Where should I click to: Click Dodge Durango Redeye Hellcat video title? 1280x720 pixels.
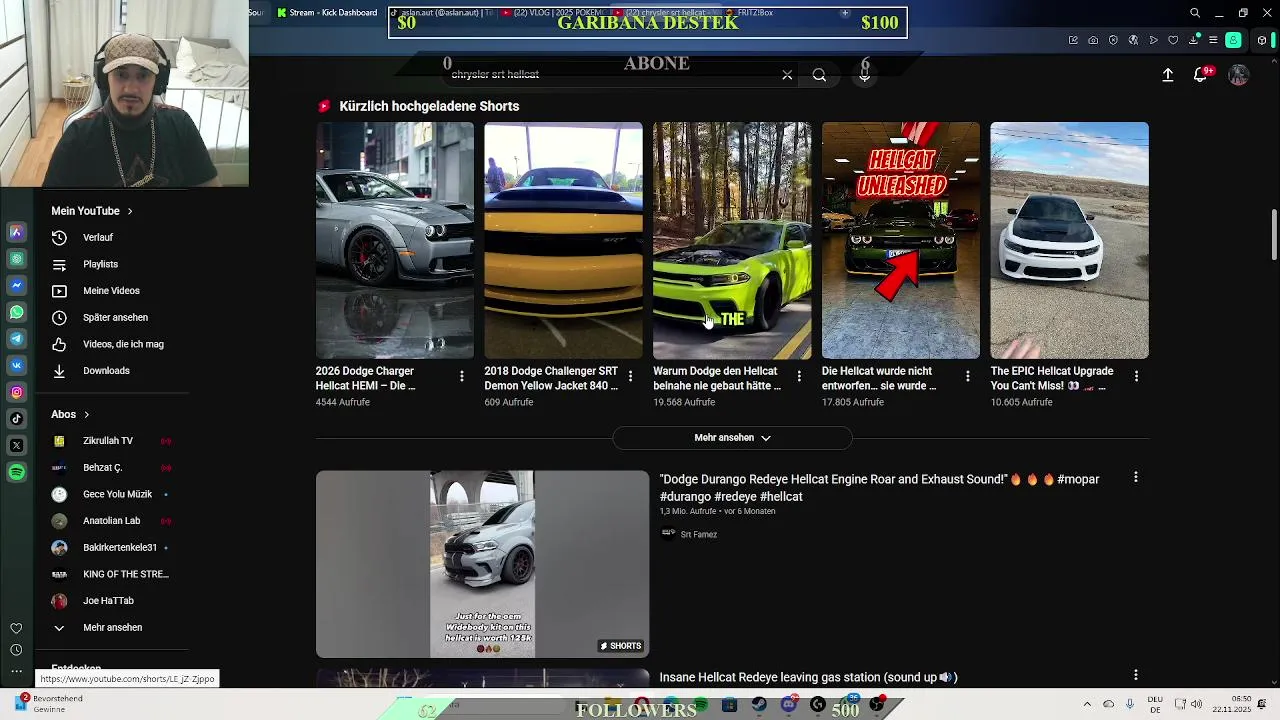pyautogui.click(x=879, y=488)
